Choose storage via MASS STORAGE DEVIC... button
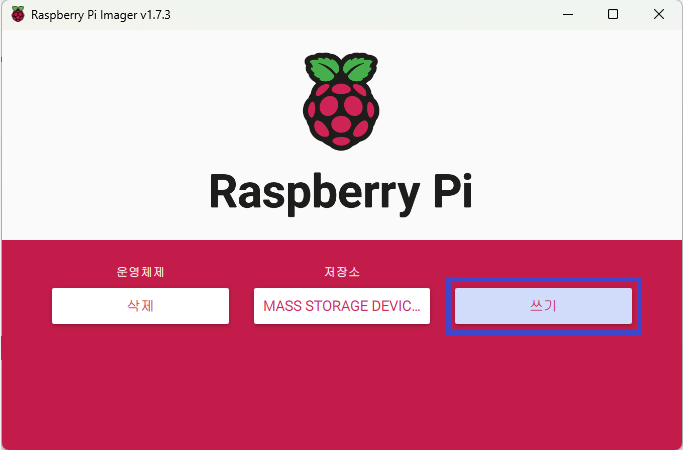The height and width of the screenshot is (450, 683). point(342,306)
